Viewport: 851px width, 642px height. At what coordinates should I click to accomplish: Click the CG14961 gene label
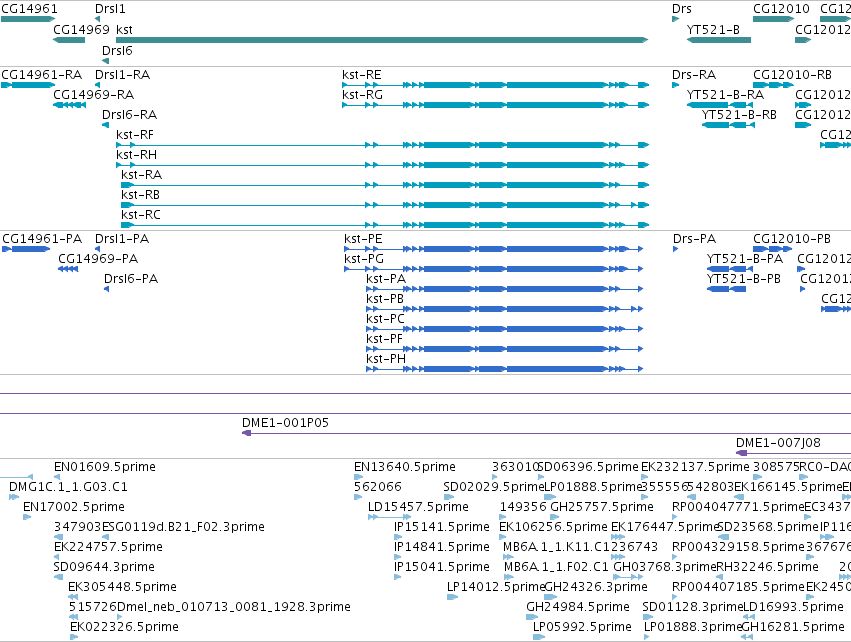point(29,9)
